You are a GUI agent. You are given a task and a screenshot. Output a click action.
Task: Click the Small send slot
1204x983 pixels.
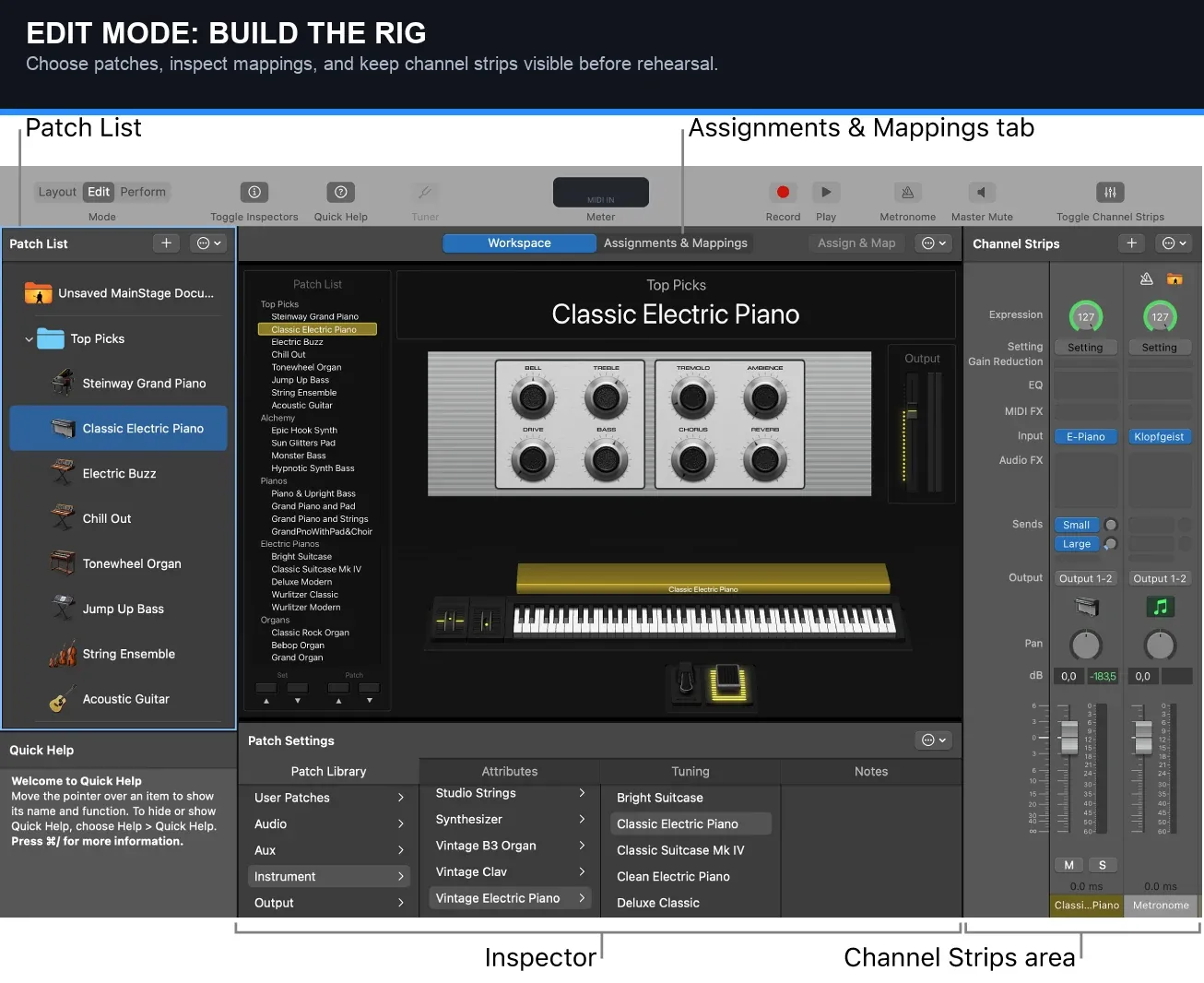click(x=1076, y=526)
